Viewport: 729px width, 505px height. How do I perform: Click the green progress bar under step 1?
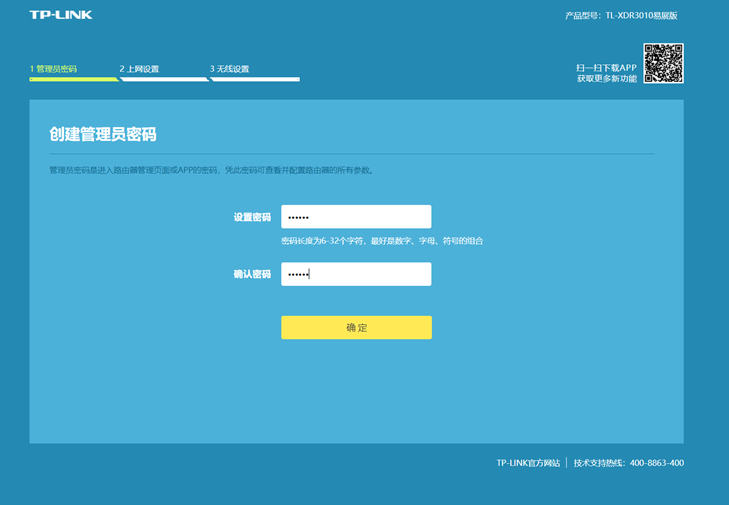72,79
